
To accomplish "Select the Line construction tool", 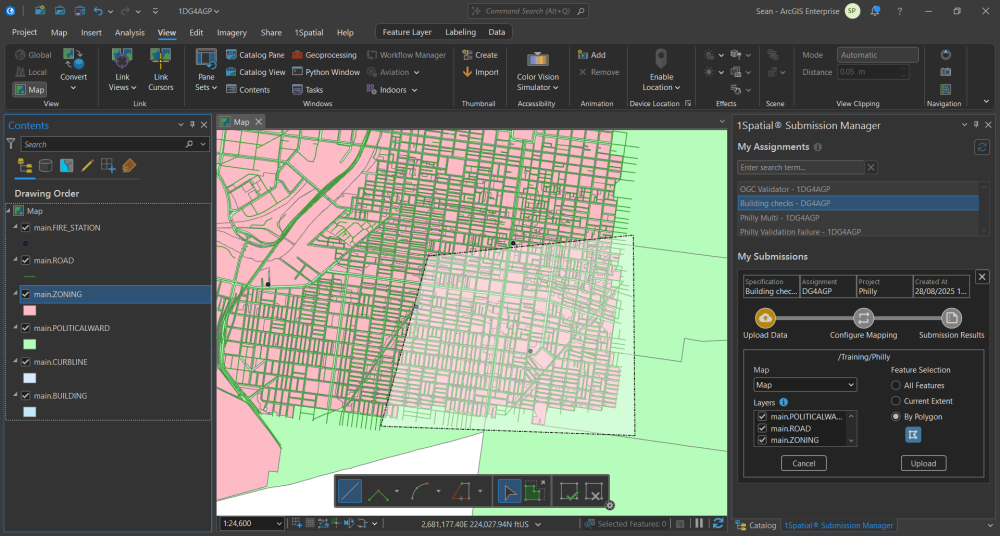I will click(x=349, y=492).
